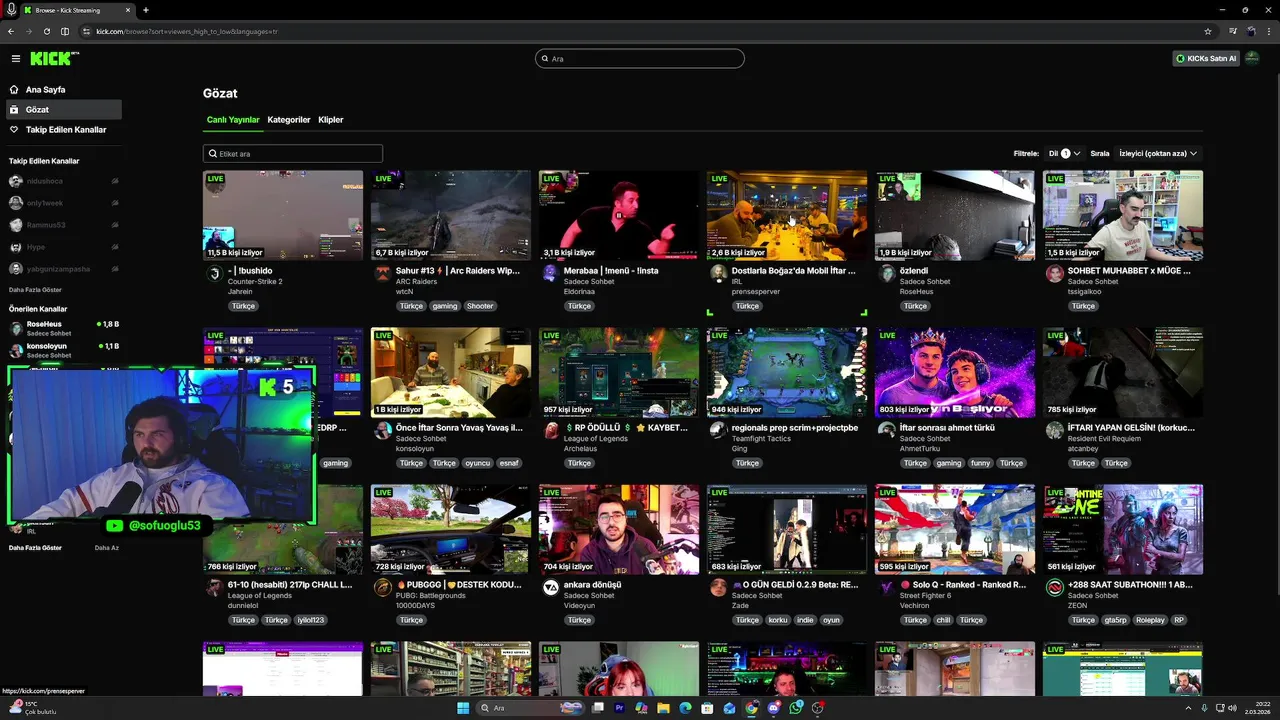Open WhatsApp from the taskbar
Image resolution: width=1280 pixels, height=720 pixels.
[795, 708]
